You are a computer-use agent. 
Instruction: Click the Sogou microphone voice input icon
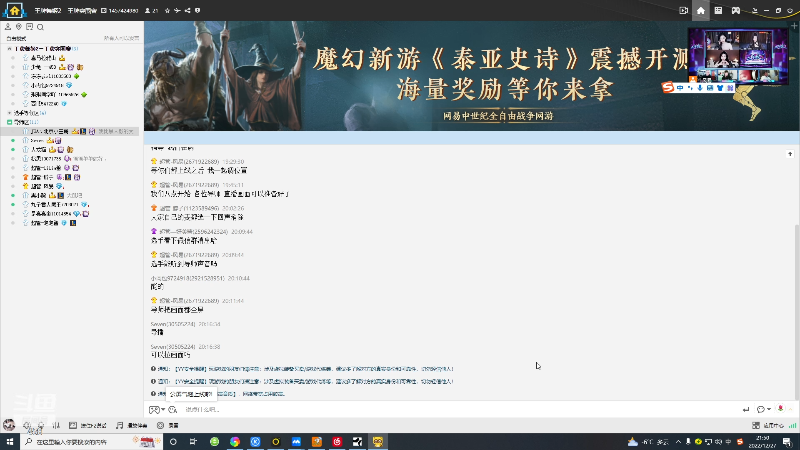coord(700,88)
